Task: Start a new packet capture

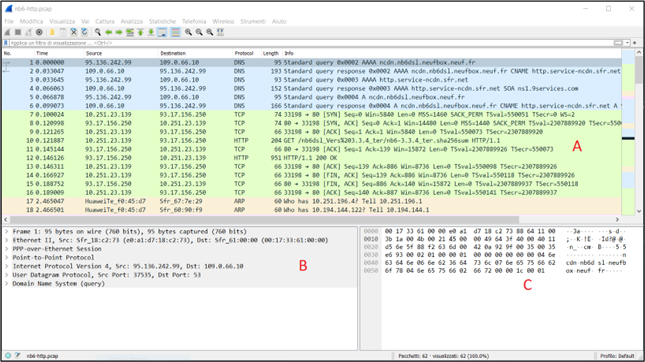Action: pos(7,32)
